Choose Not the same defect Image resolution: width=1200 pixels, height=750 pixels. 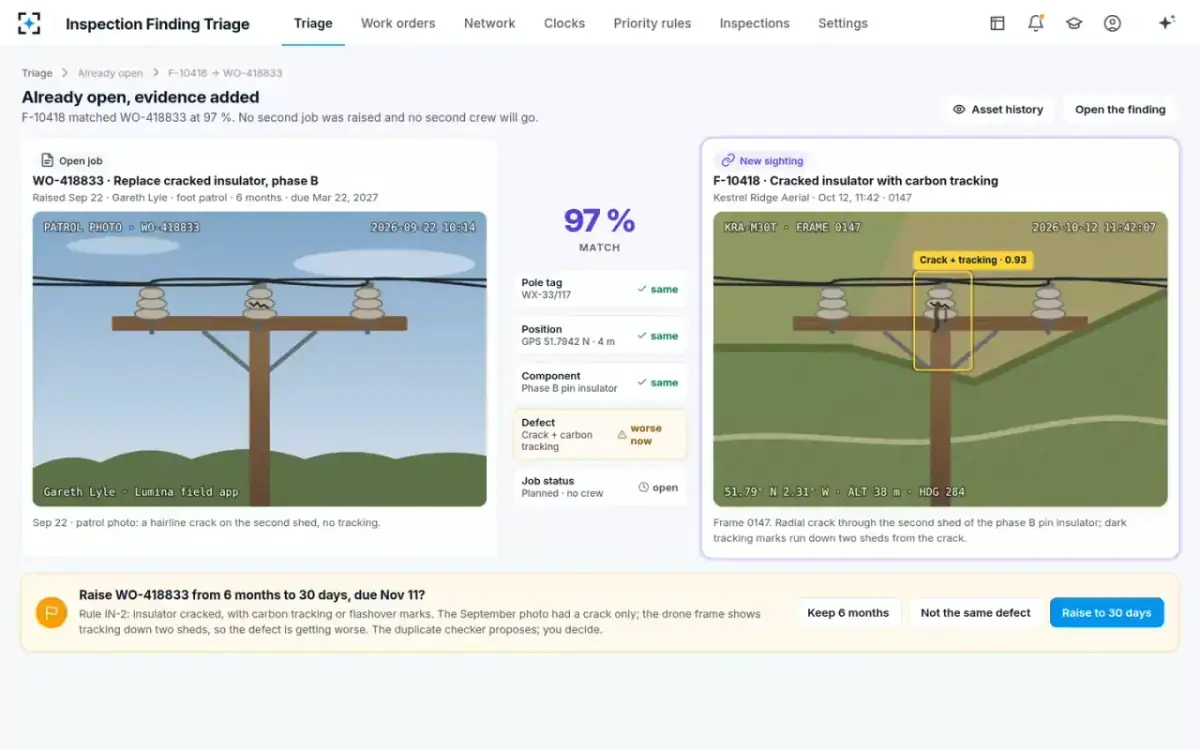click(975, 613)
